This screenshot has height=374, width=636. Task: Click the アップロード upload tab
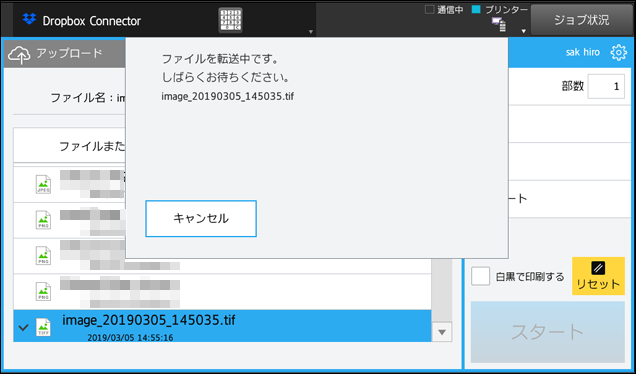click(65, 53)
